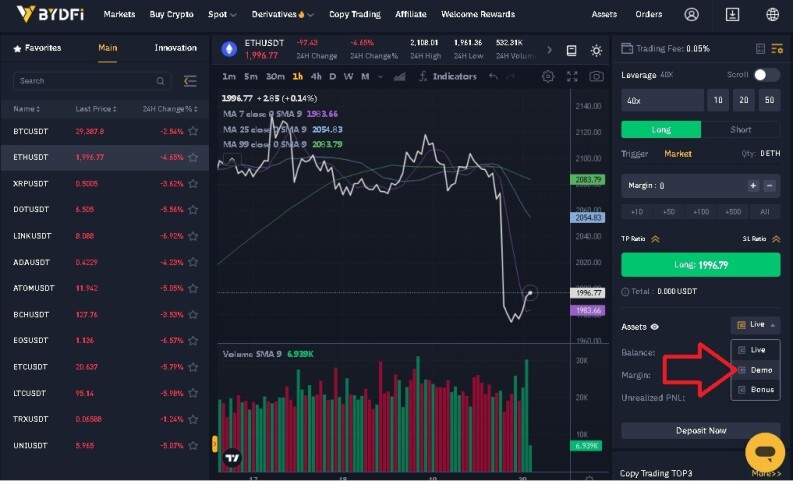Select Bonus account from dropdown
The image size is (793, 481).
click(x=756, y=389)
